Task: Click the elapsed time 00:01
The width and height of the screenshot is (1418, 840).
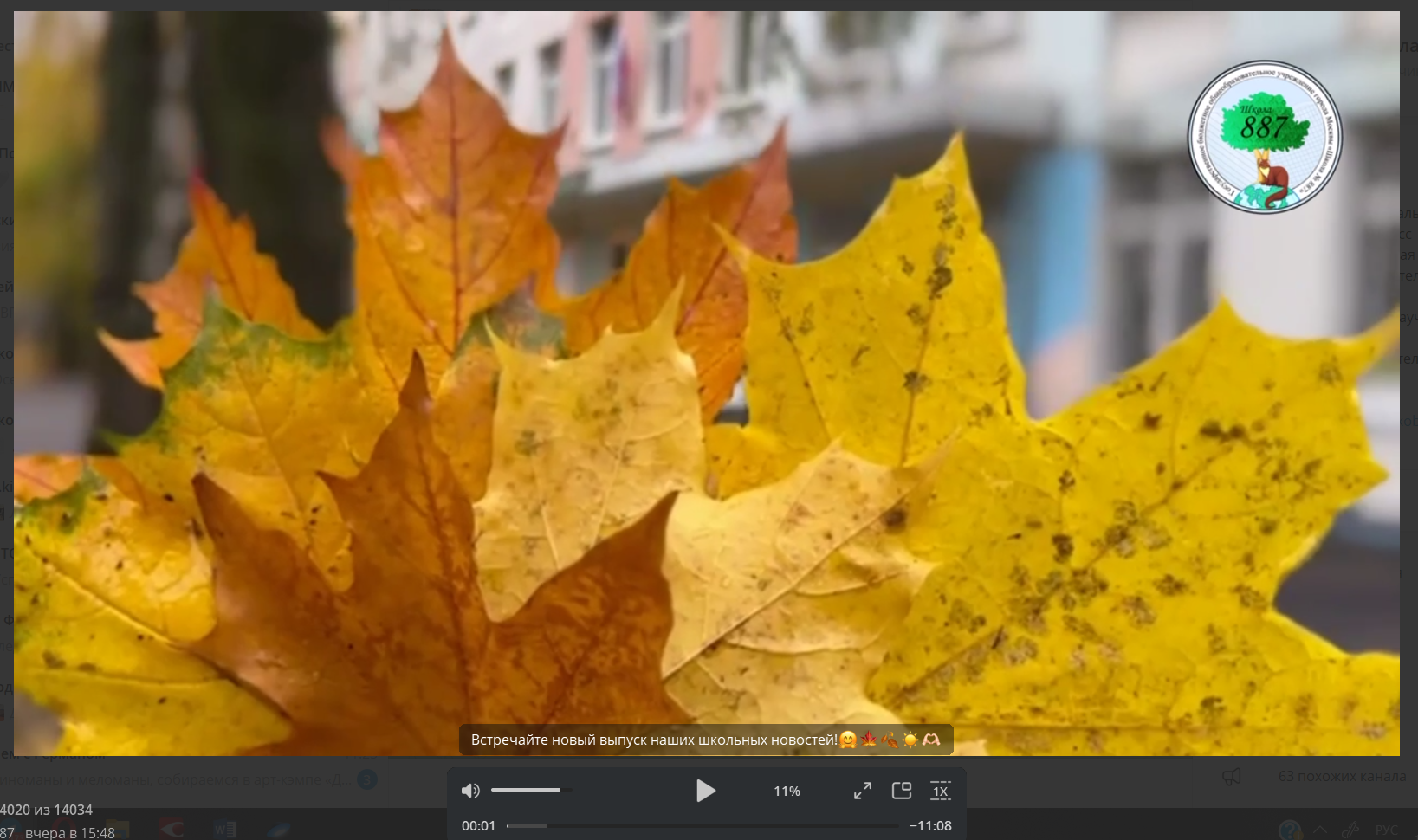Action: tap(479, 826)
